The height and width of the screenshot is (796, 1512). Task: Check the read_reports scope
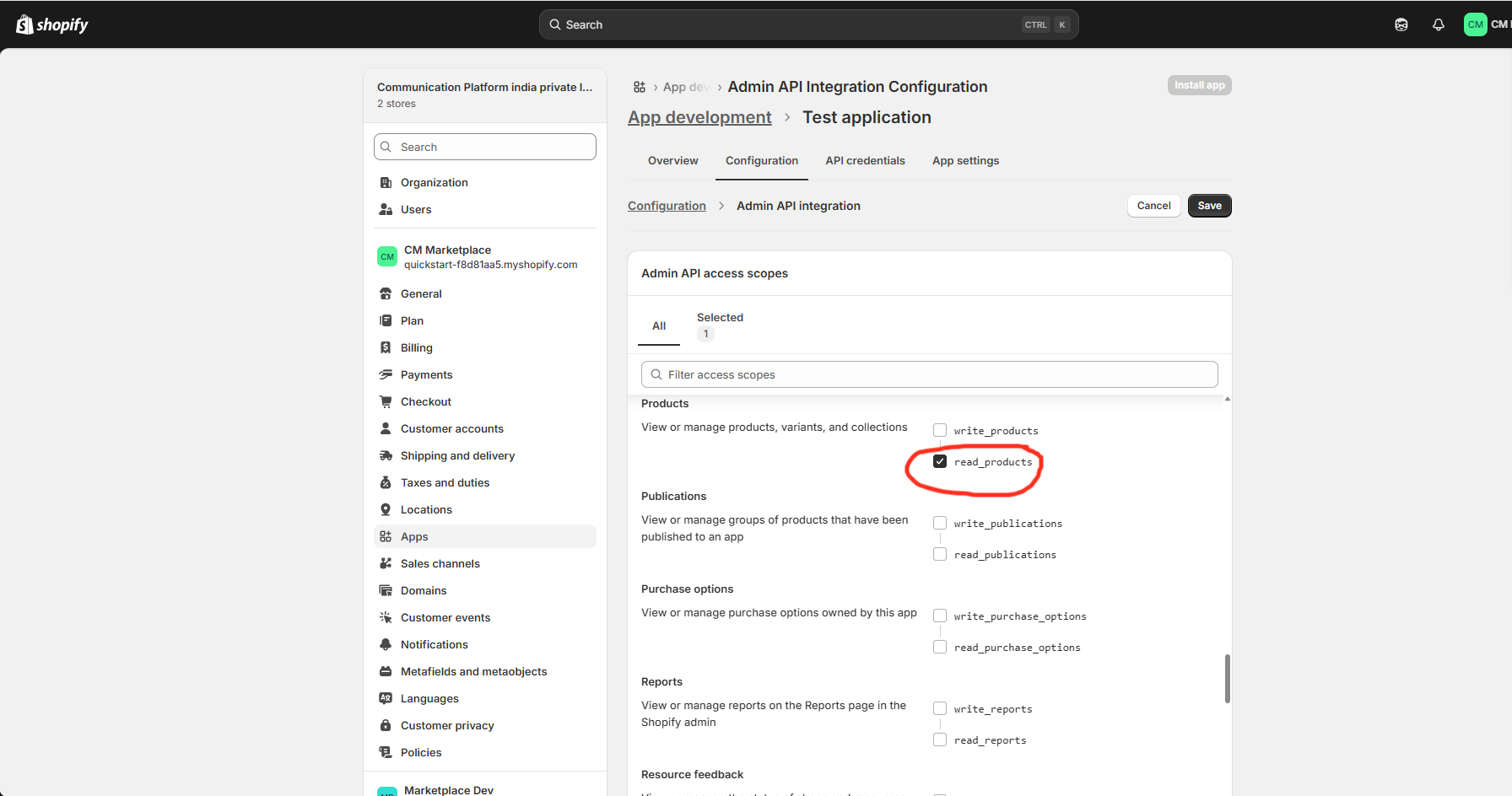tap(940, 740)
